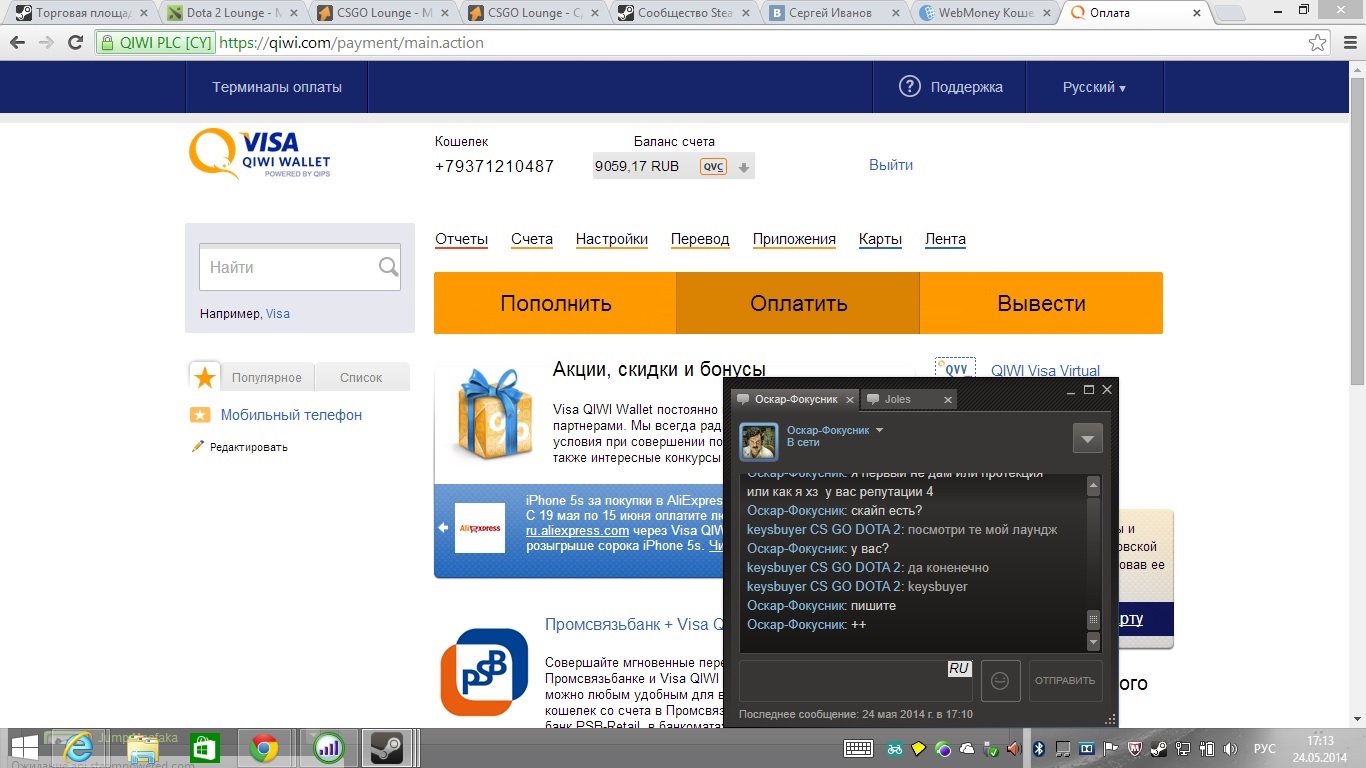The image size is (1366, 768).
Task: Click the AliExpress logo thumbnail
Action: pyautogui.click(x=480, y=528)
